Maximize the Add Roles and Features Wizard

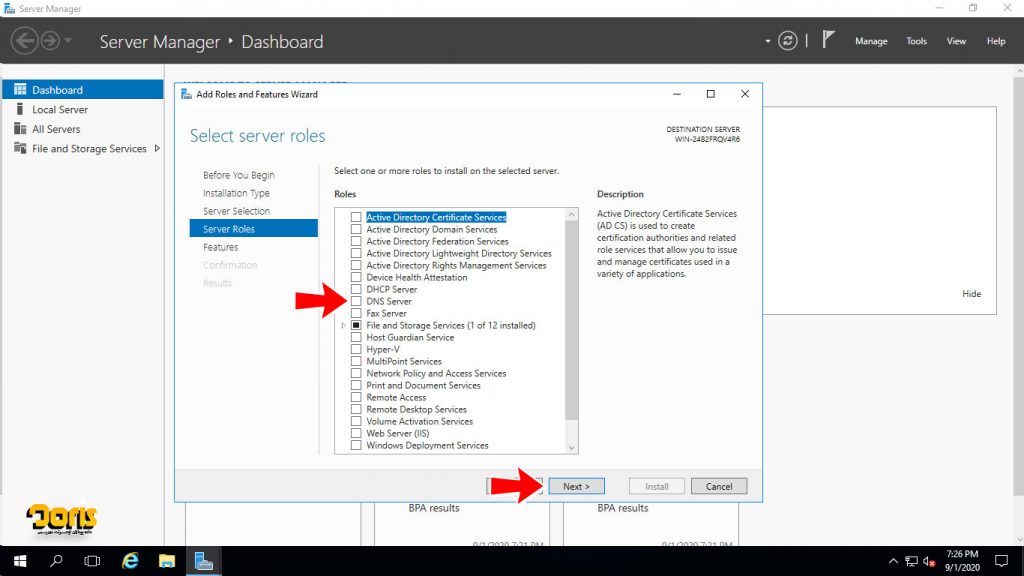pos(711,94)
